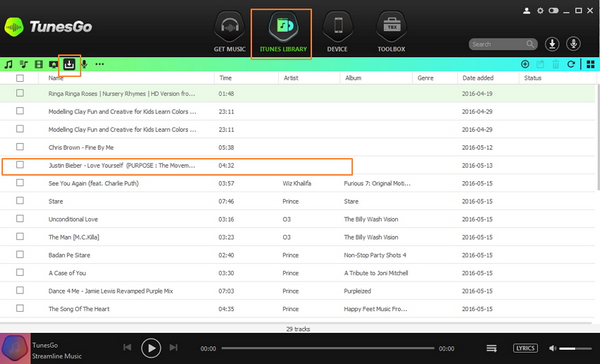Click the search magnifier icon
Viewport: 600px width, 364px height.
[530, 44]
